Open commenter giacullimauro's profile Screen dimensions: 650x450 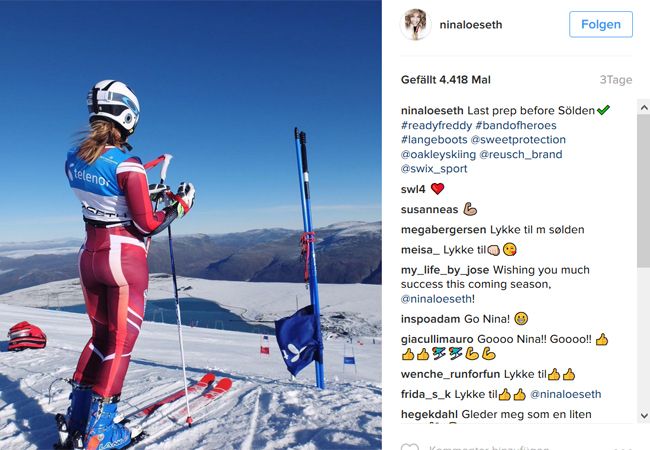pyautogui.click(x=437, y=339)
